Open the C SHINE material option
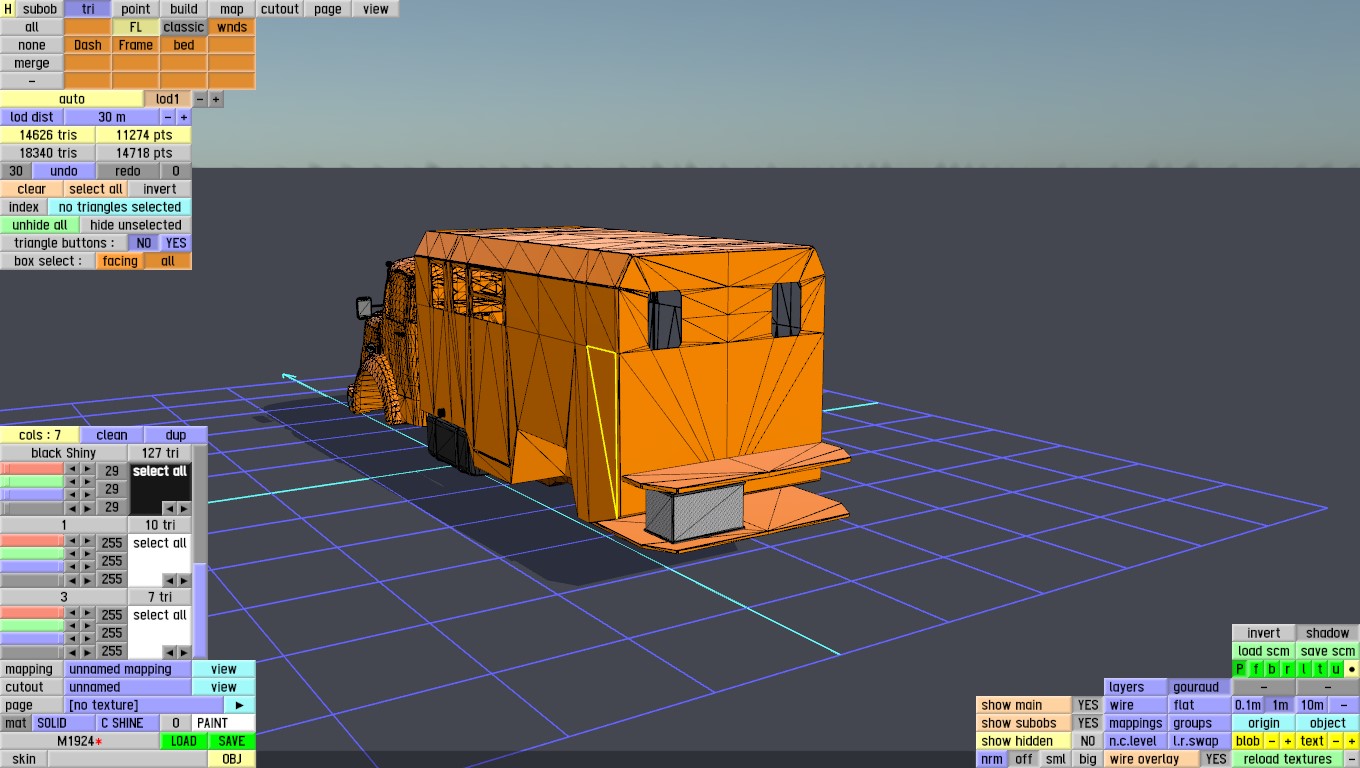1360x768 pixels. (x=128, y=723)
